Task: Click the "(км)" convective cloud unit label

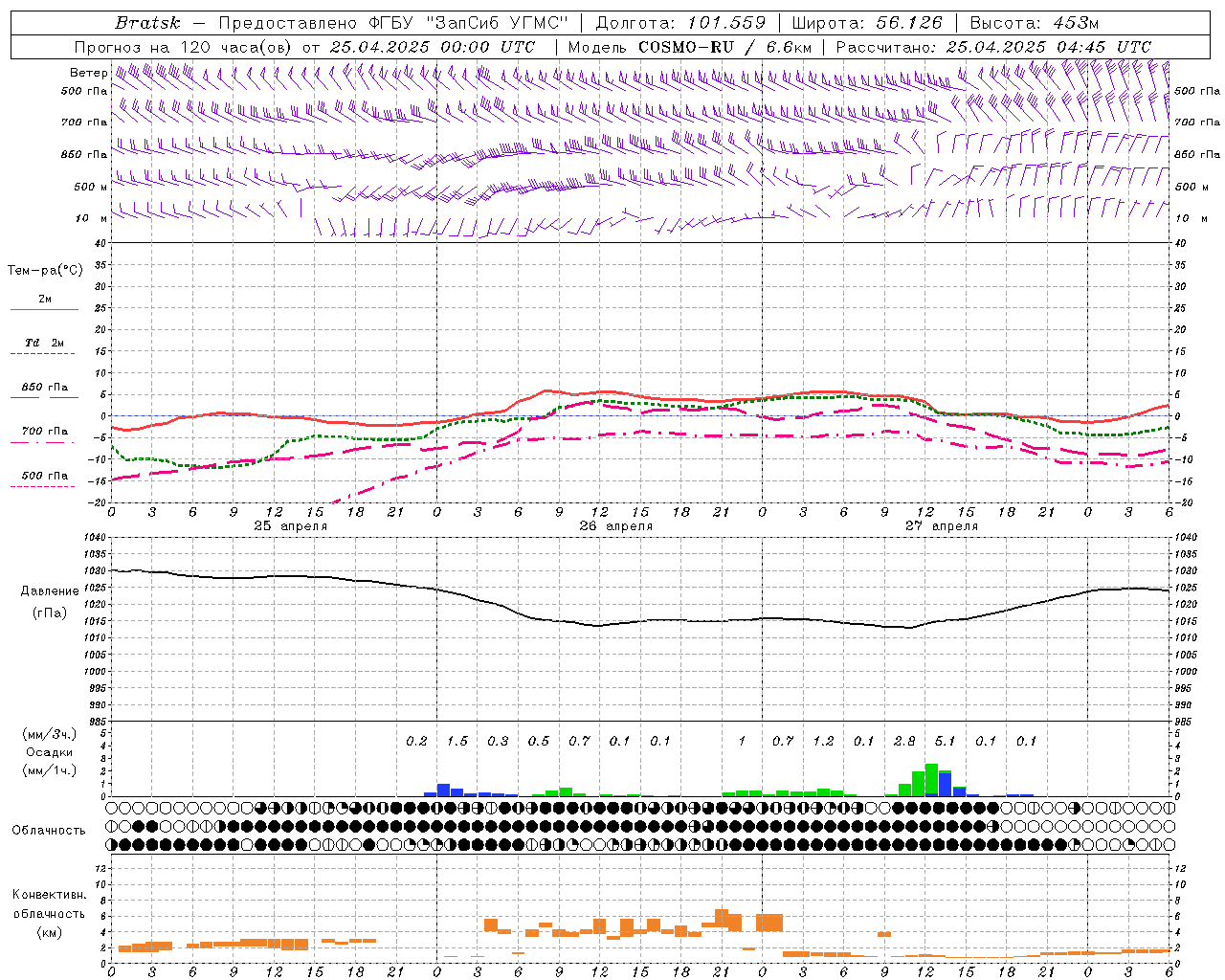Action: pyautogui.click(x=49, y=932)
